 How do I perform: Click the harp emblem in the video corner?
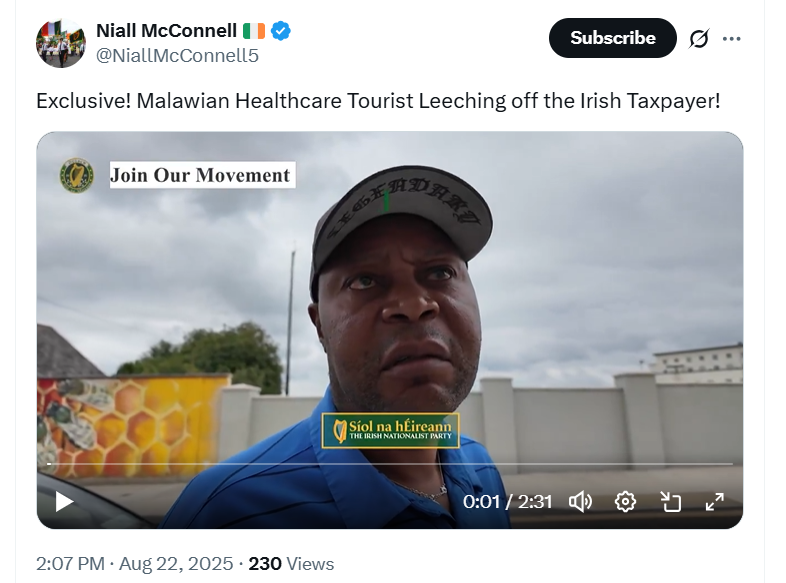coord(77,175)
